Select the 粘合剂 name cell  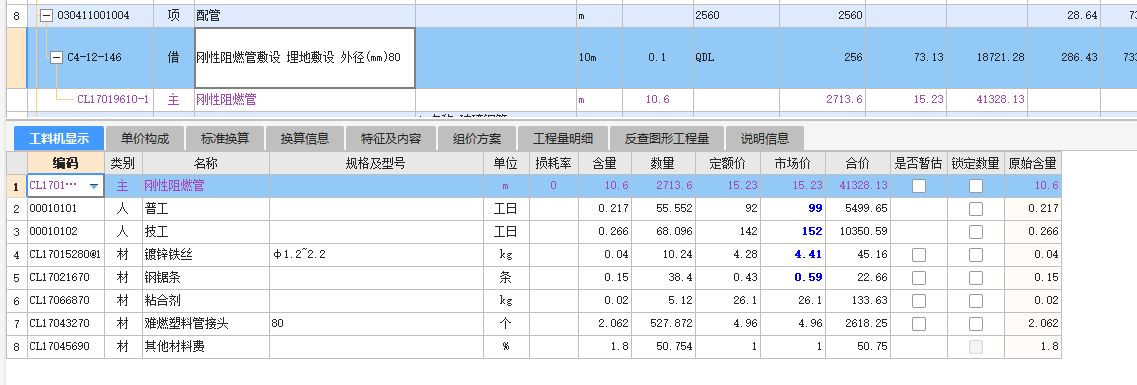(205, 300)
